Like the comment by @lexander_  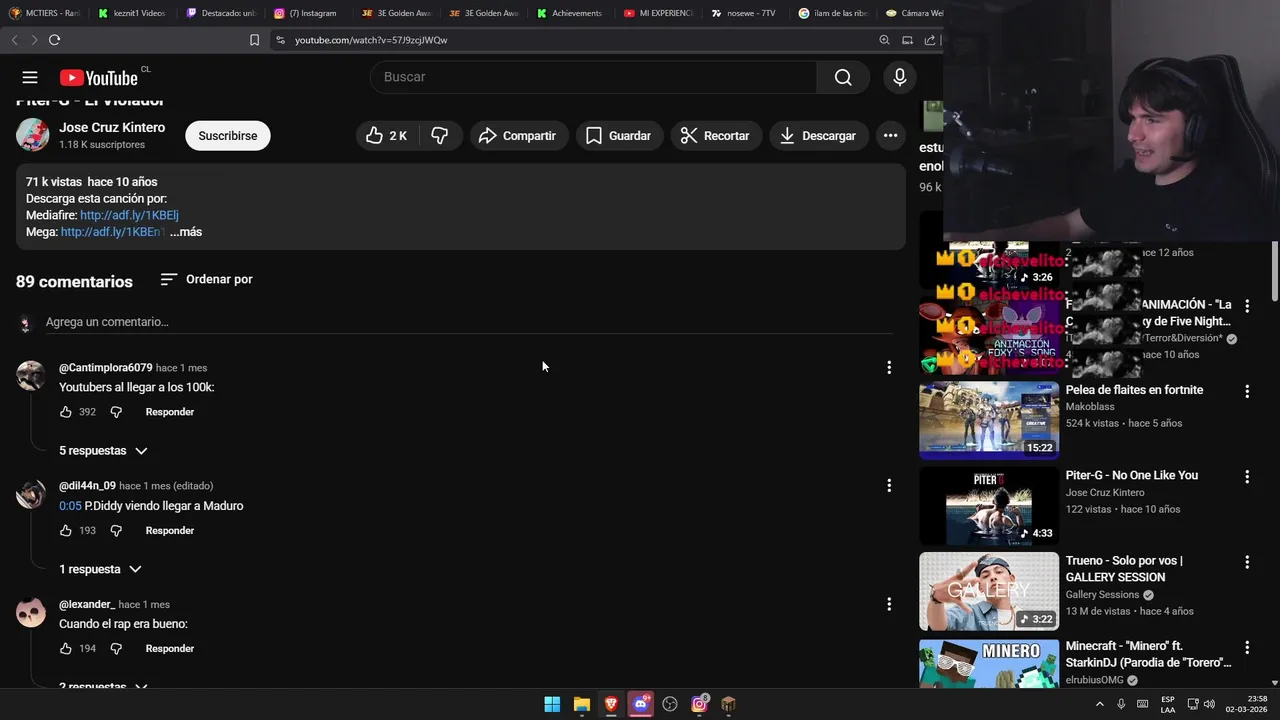pos(66,649)
